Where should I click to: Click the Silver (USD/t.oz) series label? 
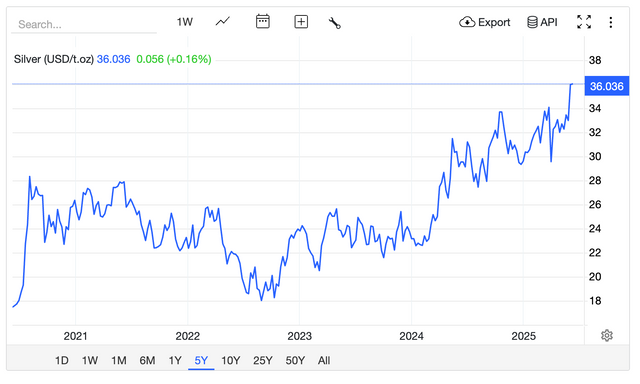point(54,59)
